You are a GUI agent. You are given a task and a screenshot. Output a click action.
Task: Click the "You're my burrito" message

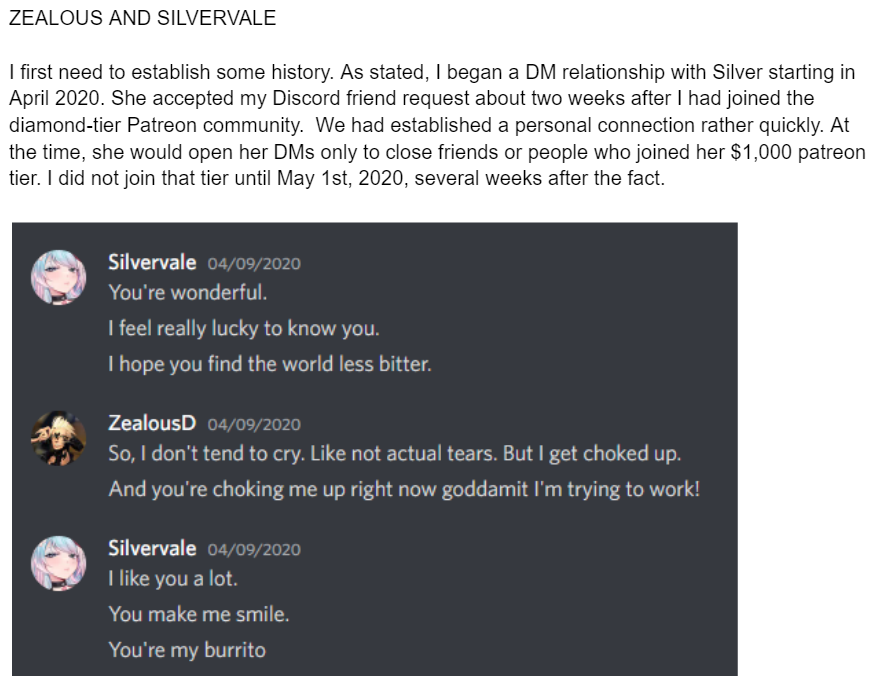[x=187, y=650]
